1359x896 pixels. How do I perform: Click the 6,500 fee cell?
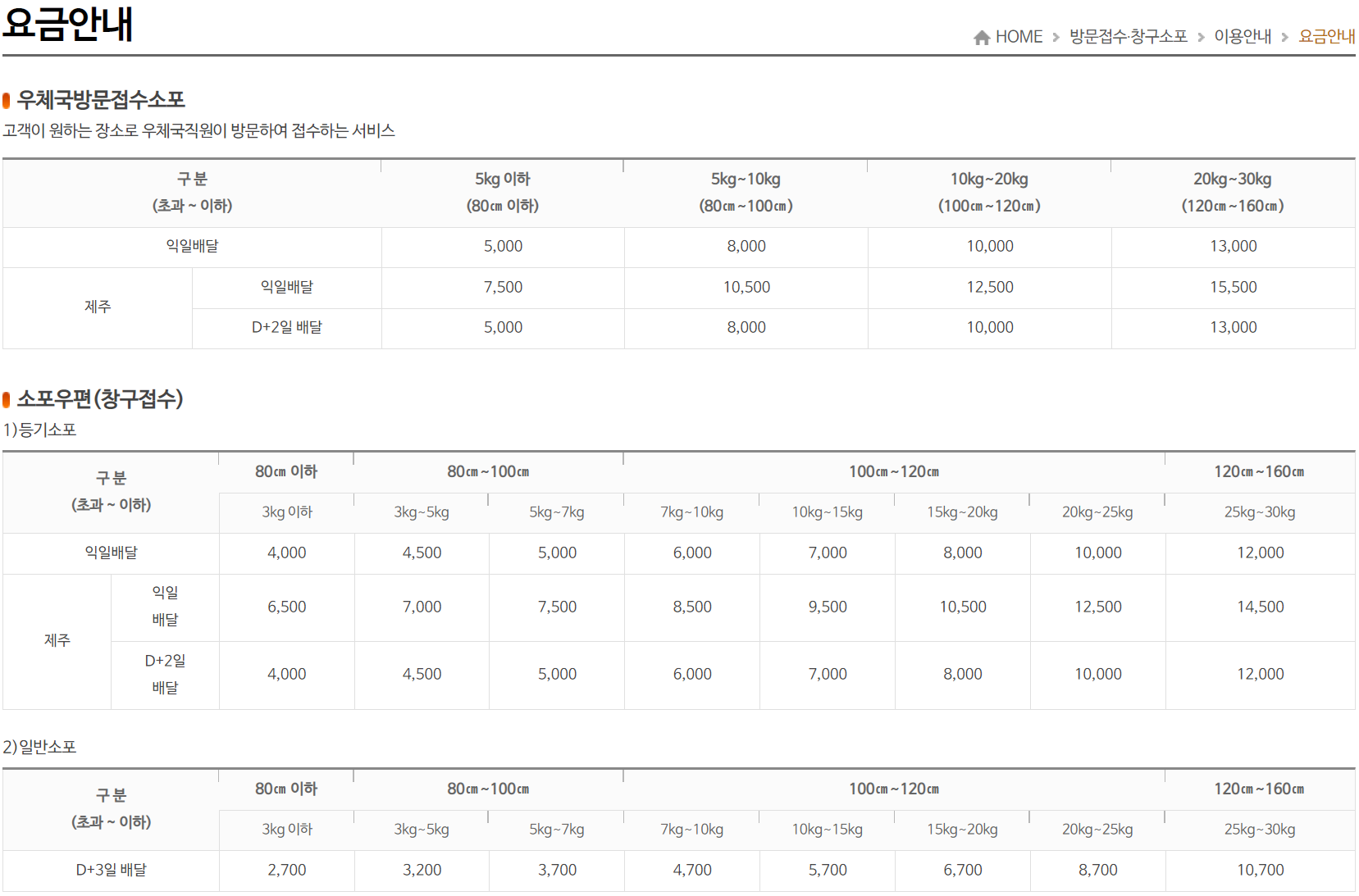point(287,607)
